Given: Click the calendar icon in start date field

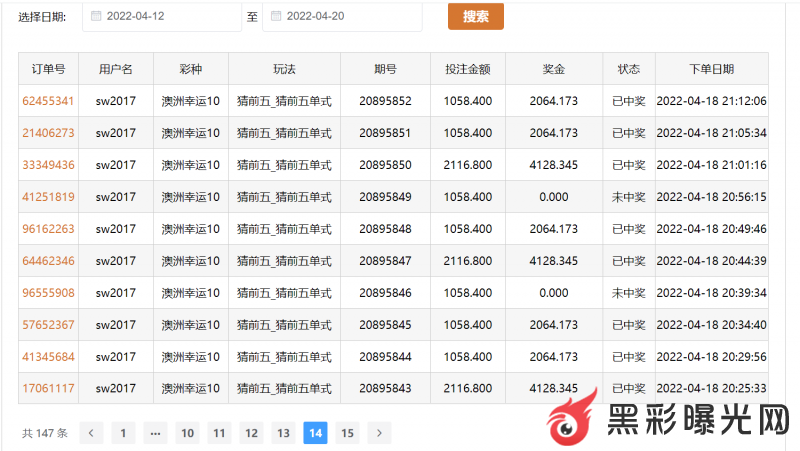Looking at the screenshot, I should tap(96, 16).
